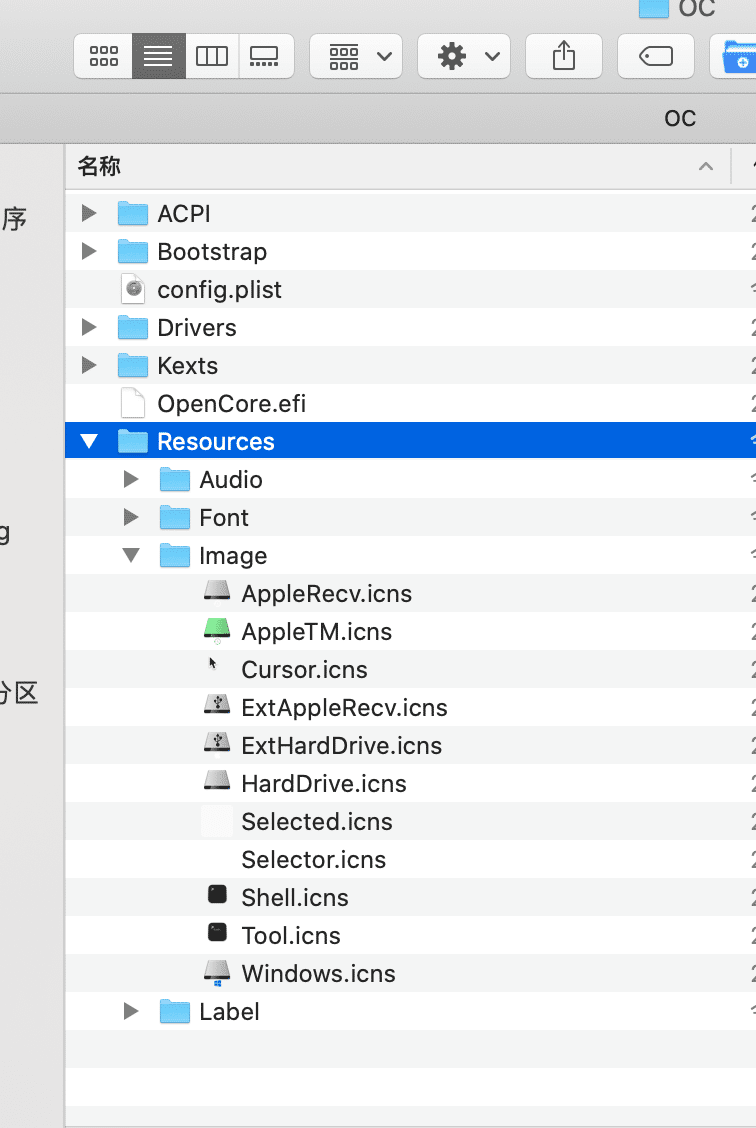Select the Label folder icon
This screenshot has width=756, height=1128.
coord(175,1011)
